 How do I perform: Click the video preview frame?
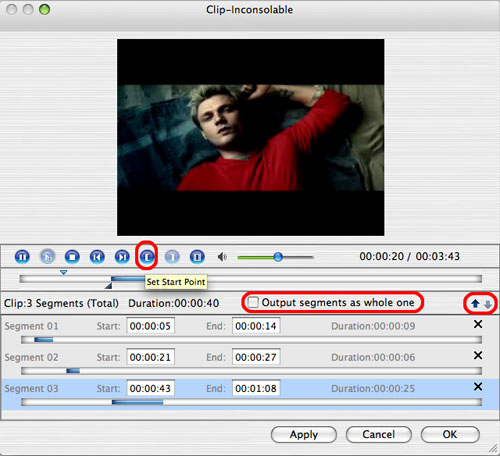coord(250,137)
